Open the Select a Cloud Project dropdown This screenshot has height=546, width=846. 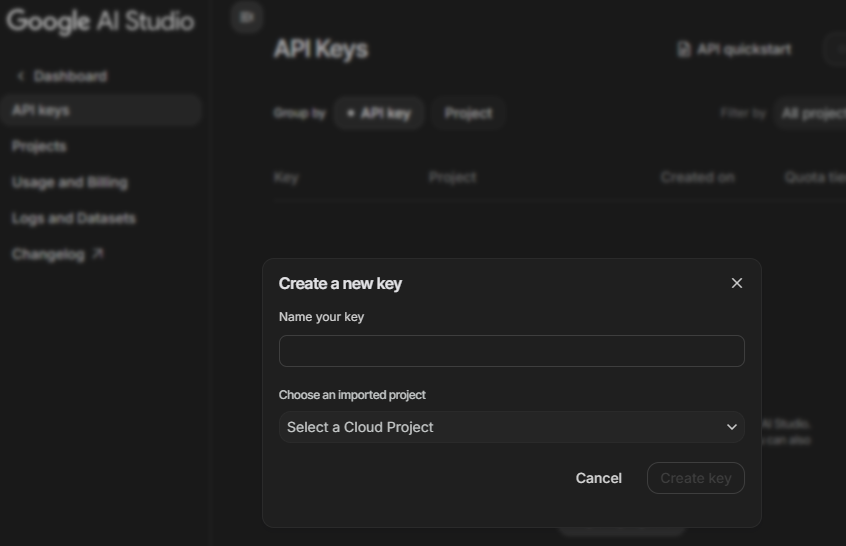(511, 427)
